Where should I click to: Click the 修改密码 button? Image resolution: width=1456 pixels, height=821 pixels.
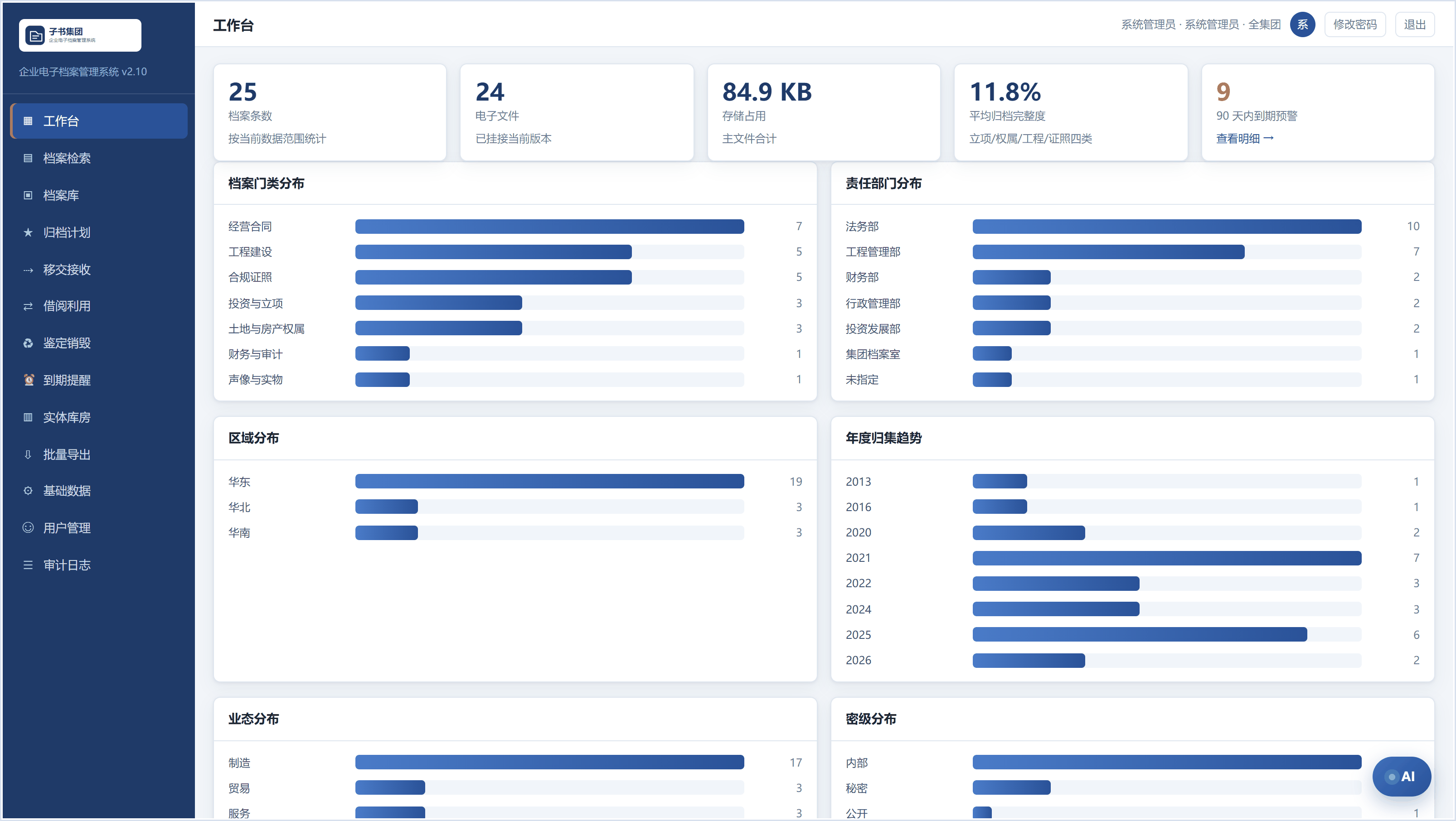point(1355,24)
